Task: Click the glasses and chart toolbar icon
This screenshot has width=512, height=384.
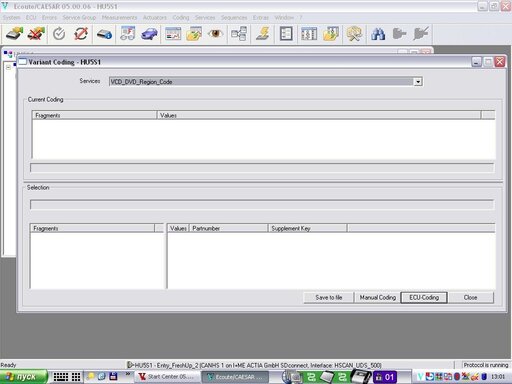Action: [128, 34]
